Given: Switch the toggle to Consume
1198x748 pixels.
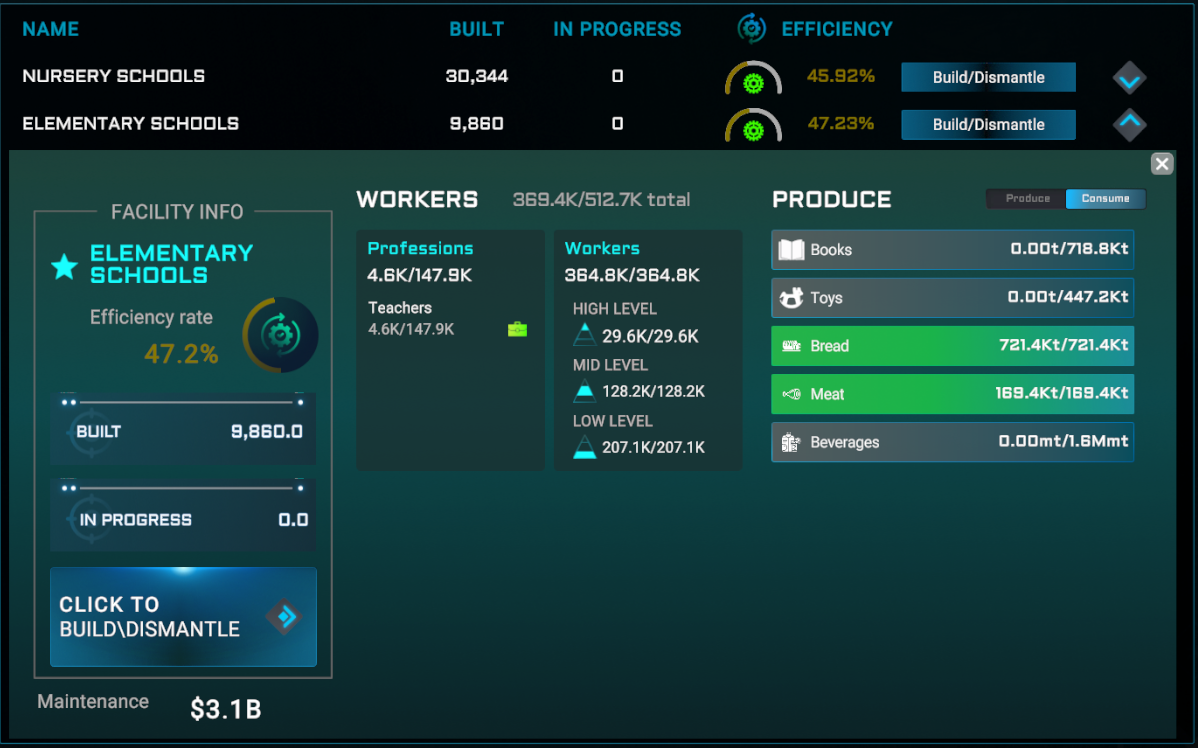Looking at the screenshot, I should click(x=1105, y=198).
